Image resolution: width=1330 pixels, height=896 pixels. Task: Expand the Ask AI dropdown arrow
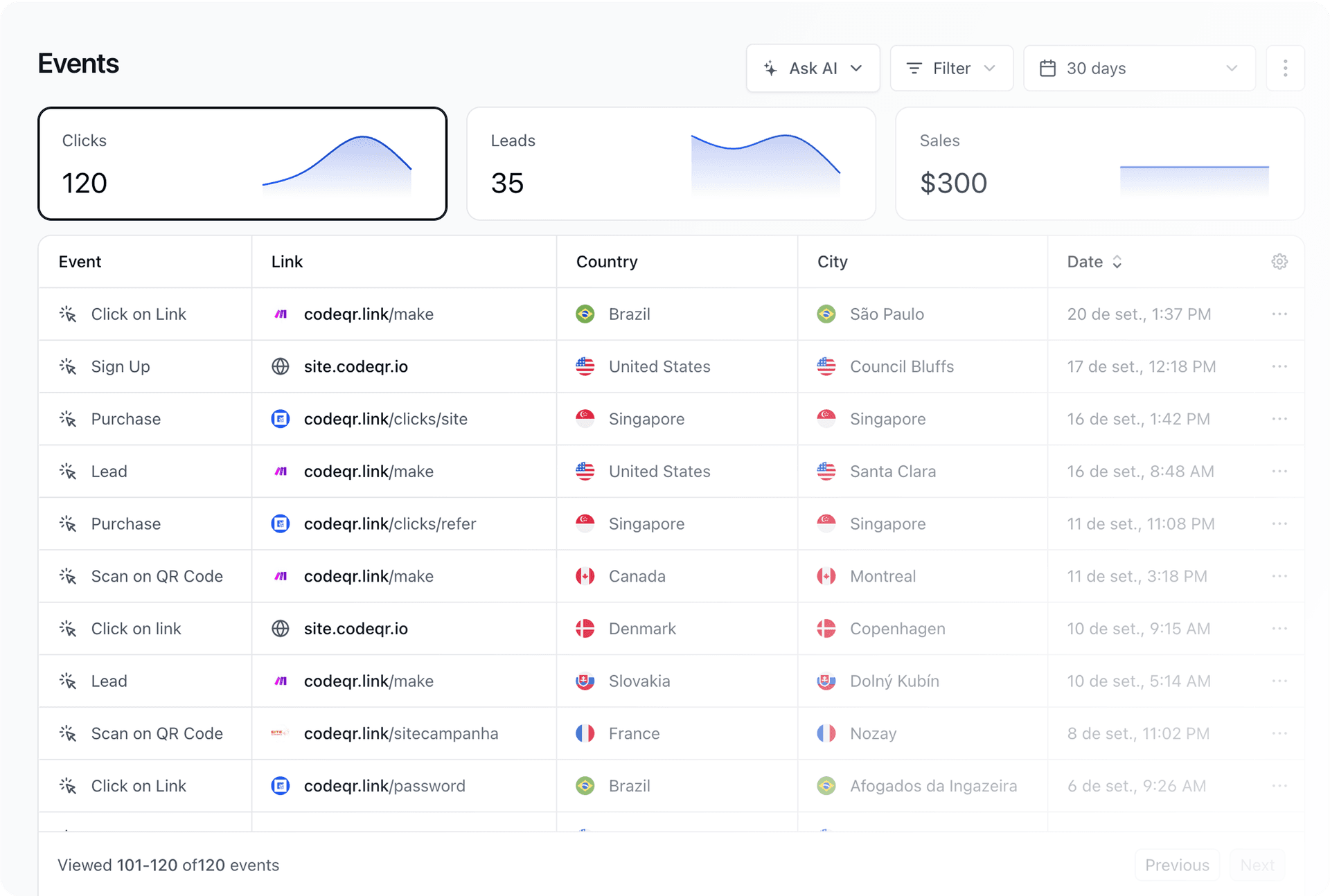pos(857,69)
